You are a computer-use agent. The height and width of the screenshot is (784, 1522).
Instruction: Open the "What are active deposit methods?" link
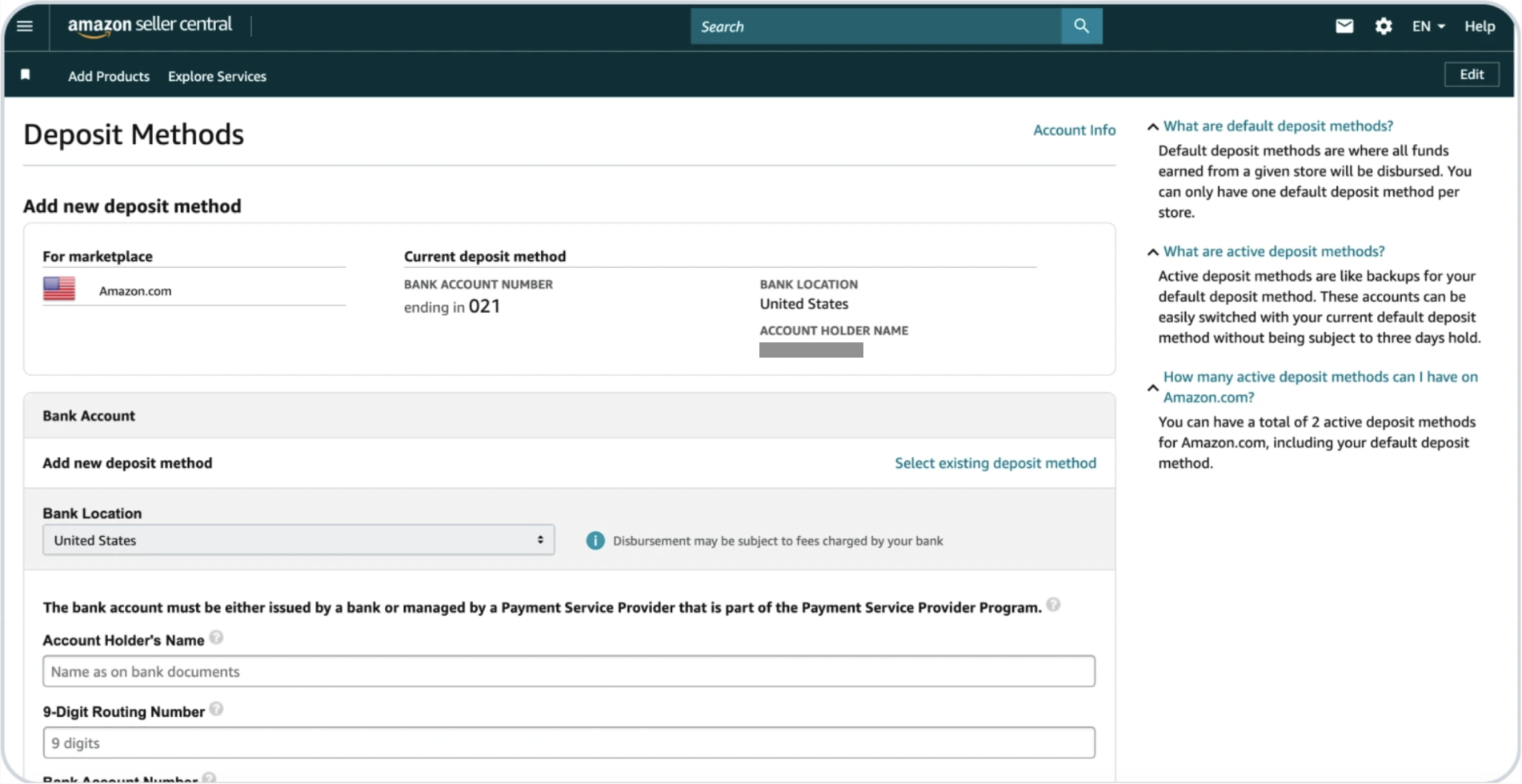[x=1274, y=251]
